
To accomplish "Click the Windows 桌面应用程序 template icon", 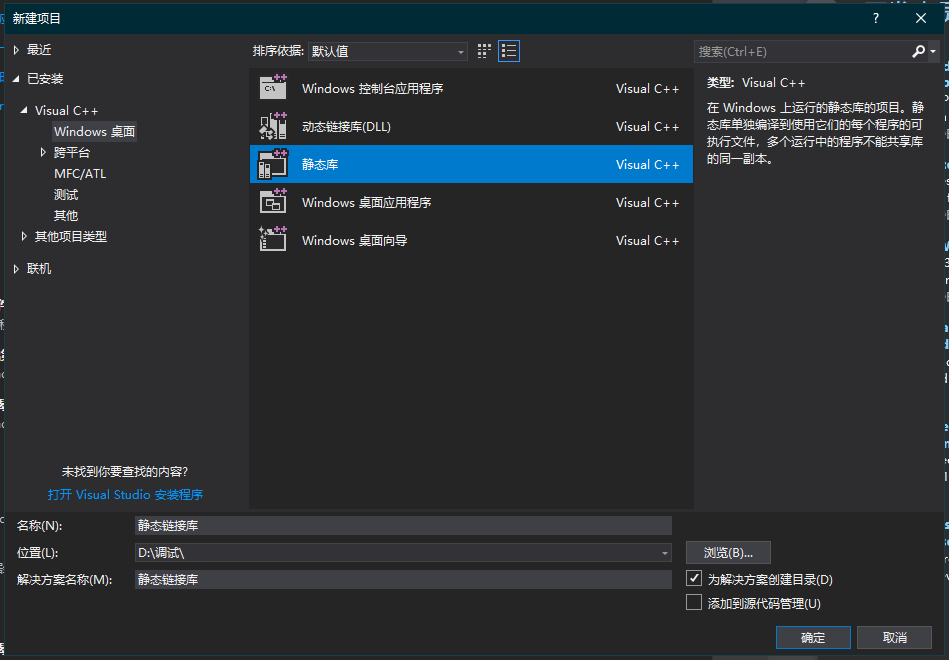I will pyautogui.click(x=273, y=202).
